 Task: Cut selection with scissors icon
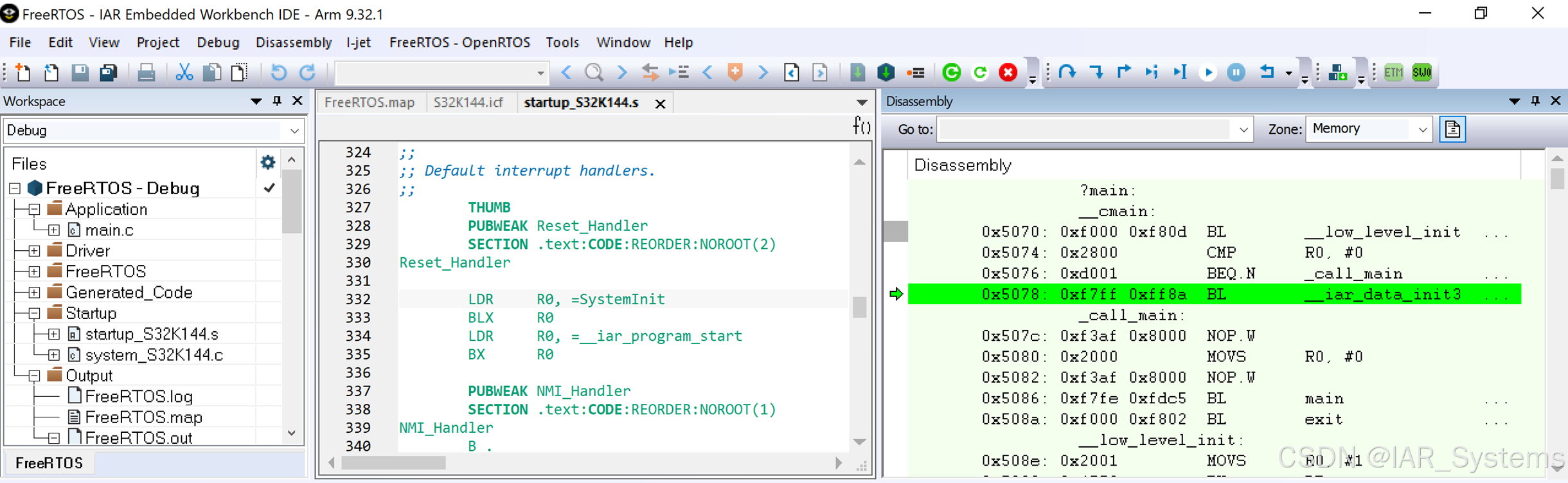184,72
